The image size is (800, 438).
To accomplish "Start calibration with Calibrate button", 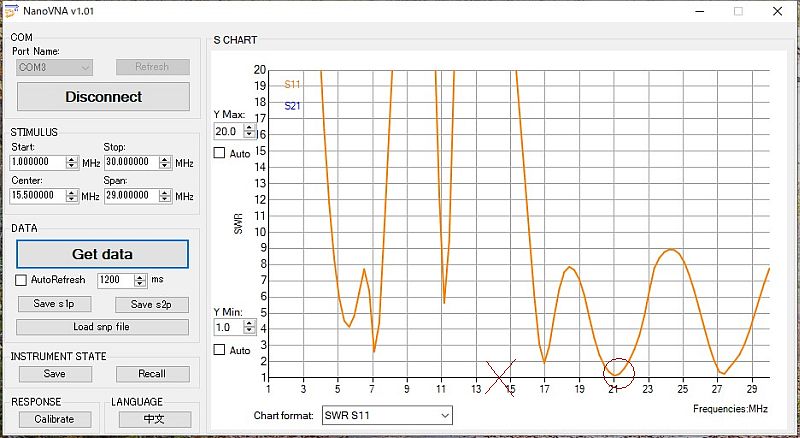I will point(54,419).
